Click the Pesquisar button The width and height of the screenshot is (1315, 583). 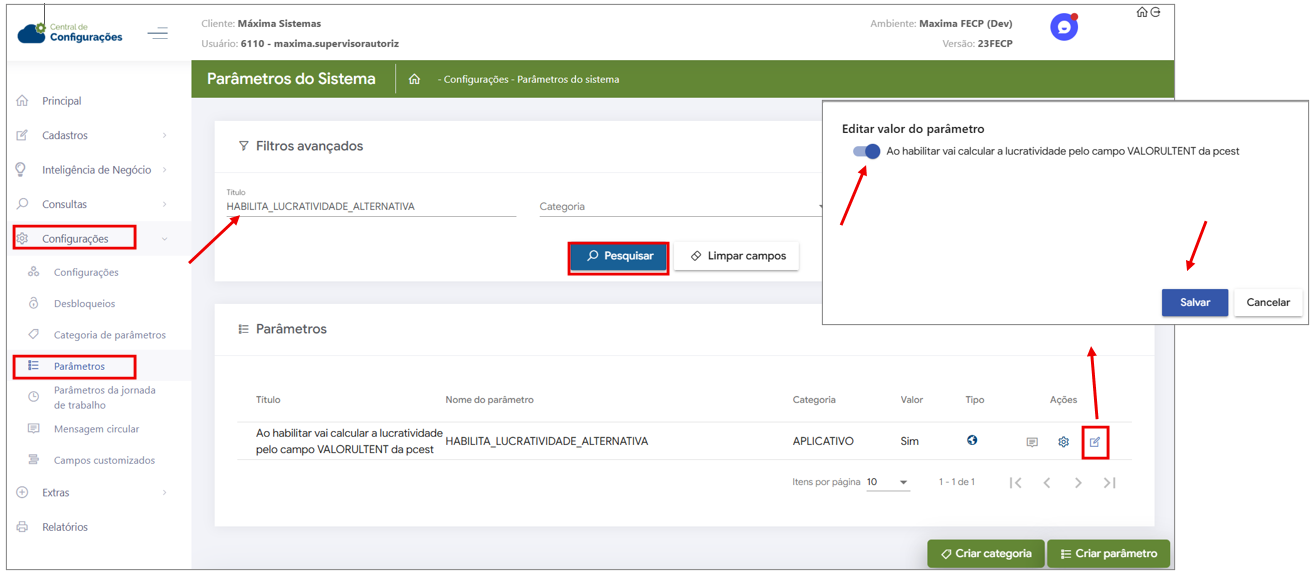point(619,256)
